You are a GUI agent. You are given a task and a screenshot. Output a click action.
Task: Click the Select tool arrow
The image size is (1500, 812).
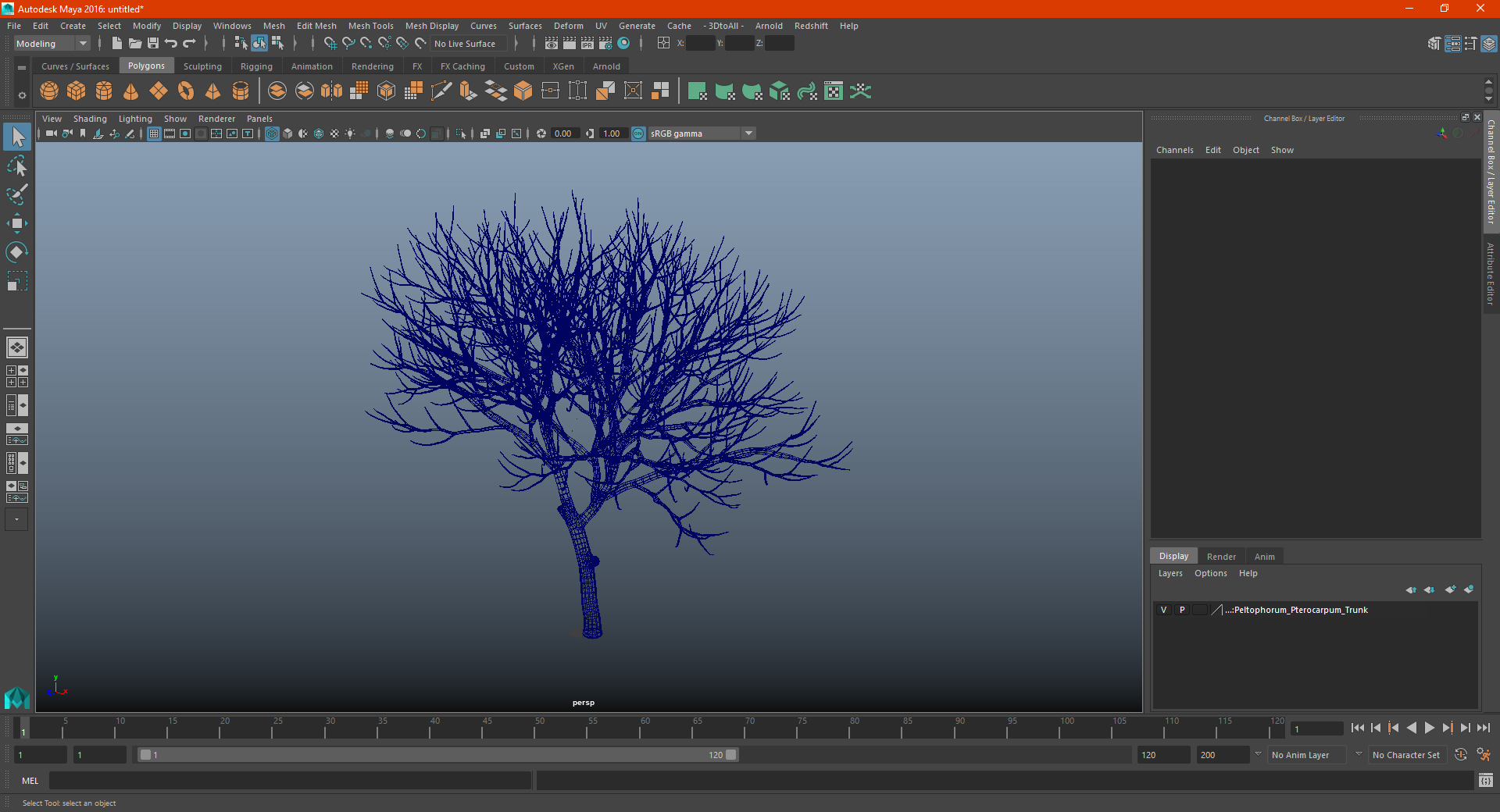[16, 137]
